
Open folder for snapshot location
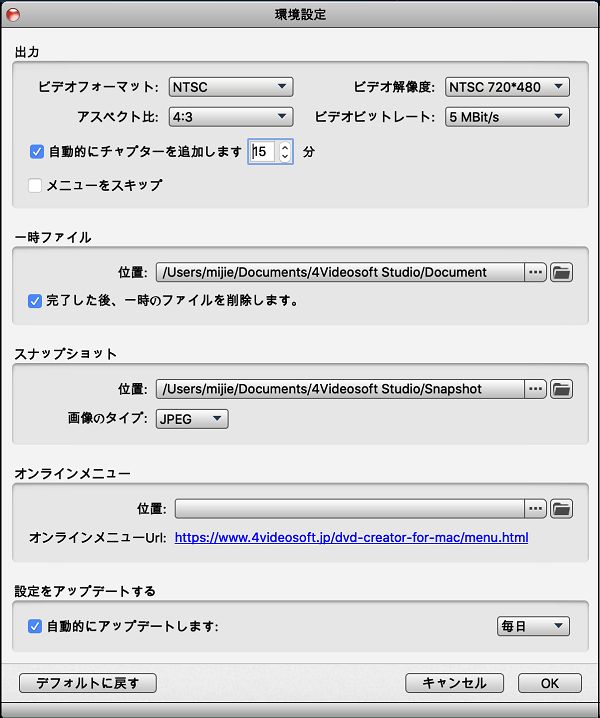point(561,389)
